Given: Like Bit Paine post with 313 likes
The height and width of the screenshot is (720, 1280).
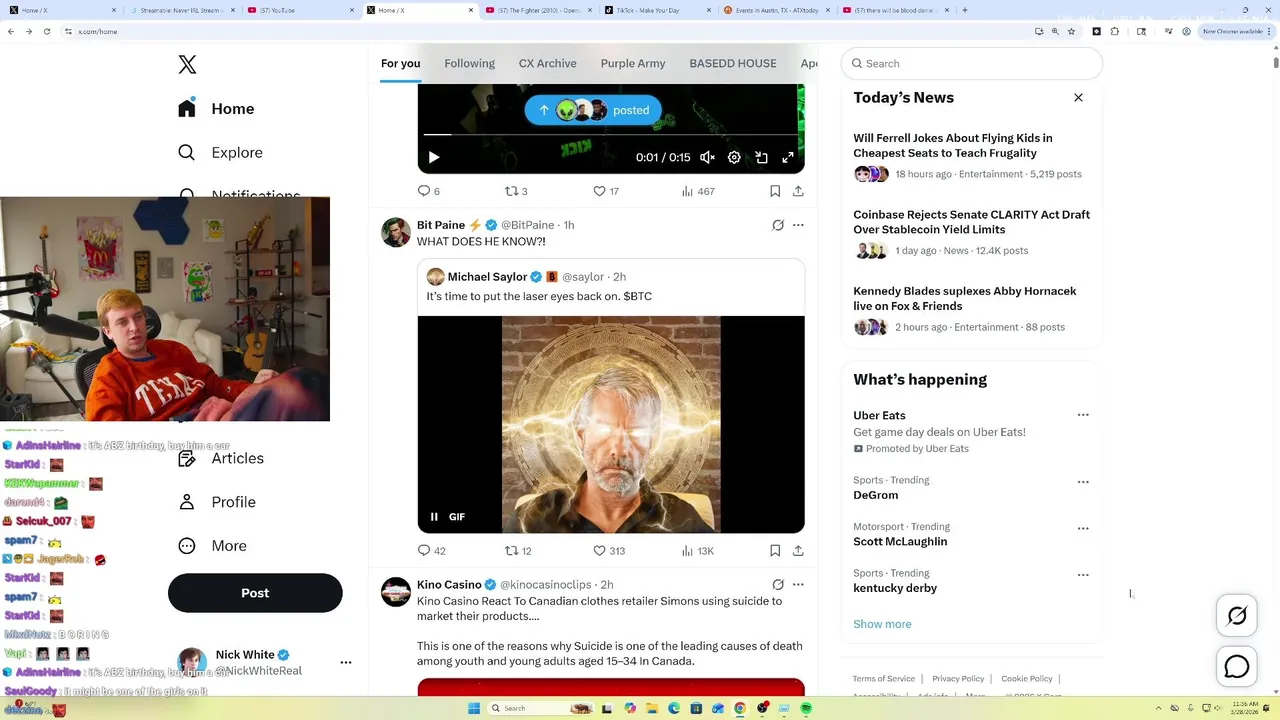Looking at the screenshot, I should (x=609, y=551).
